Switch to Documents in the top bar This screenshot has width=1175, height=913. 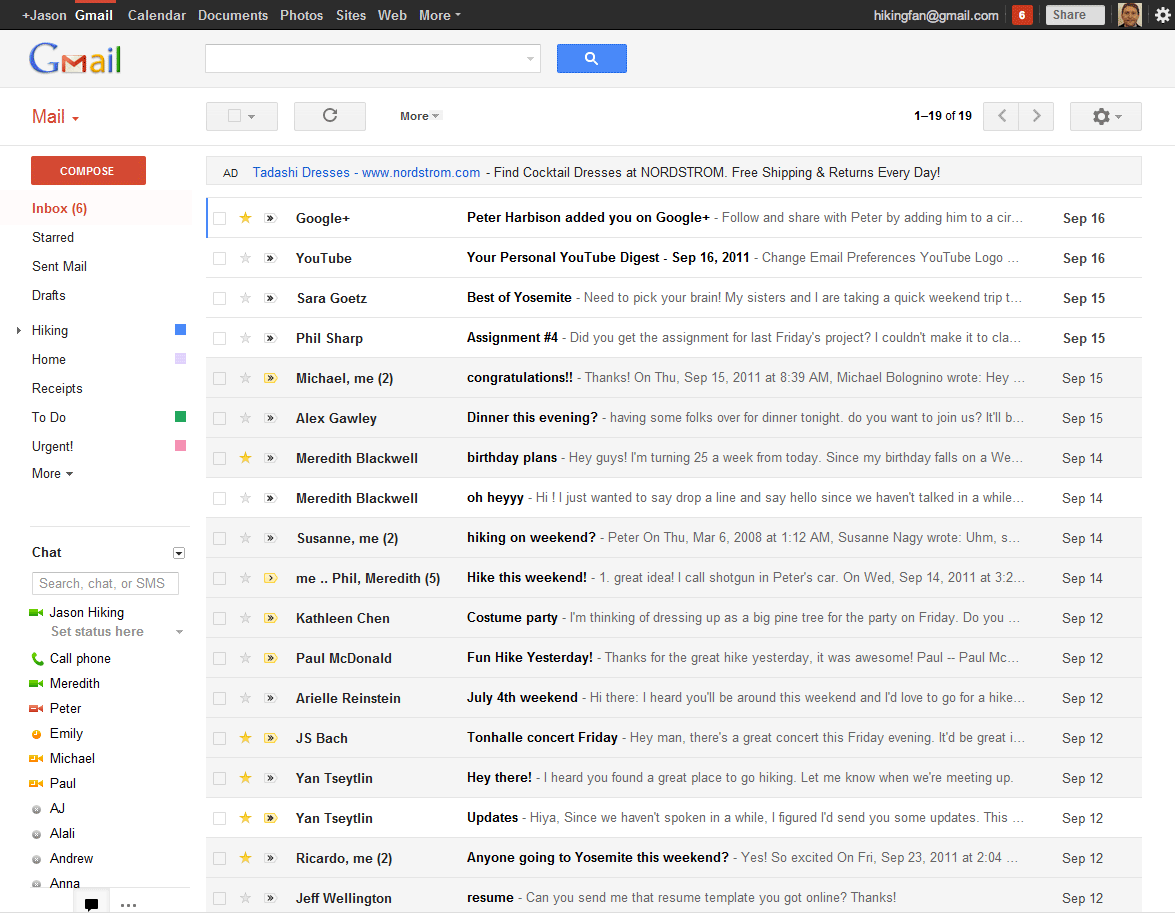pyautogui.click(x=233, y=15)
